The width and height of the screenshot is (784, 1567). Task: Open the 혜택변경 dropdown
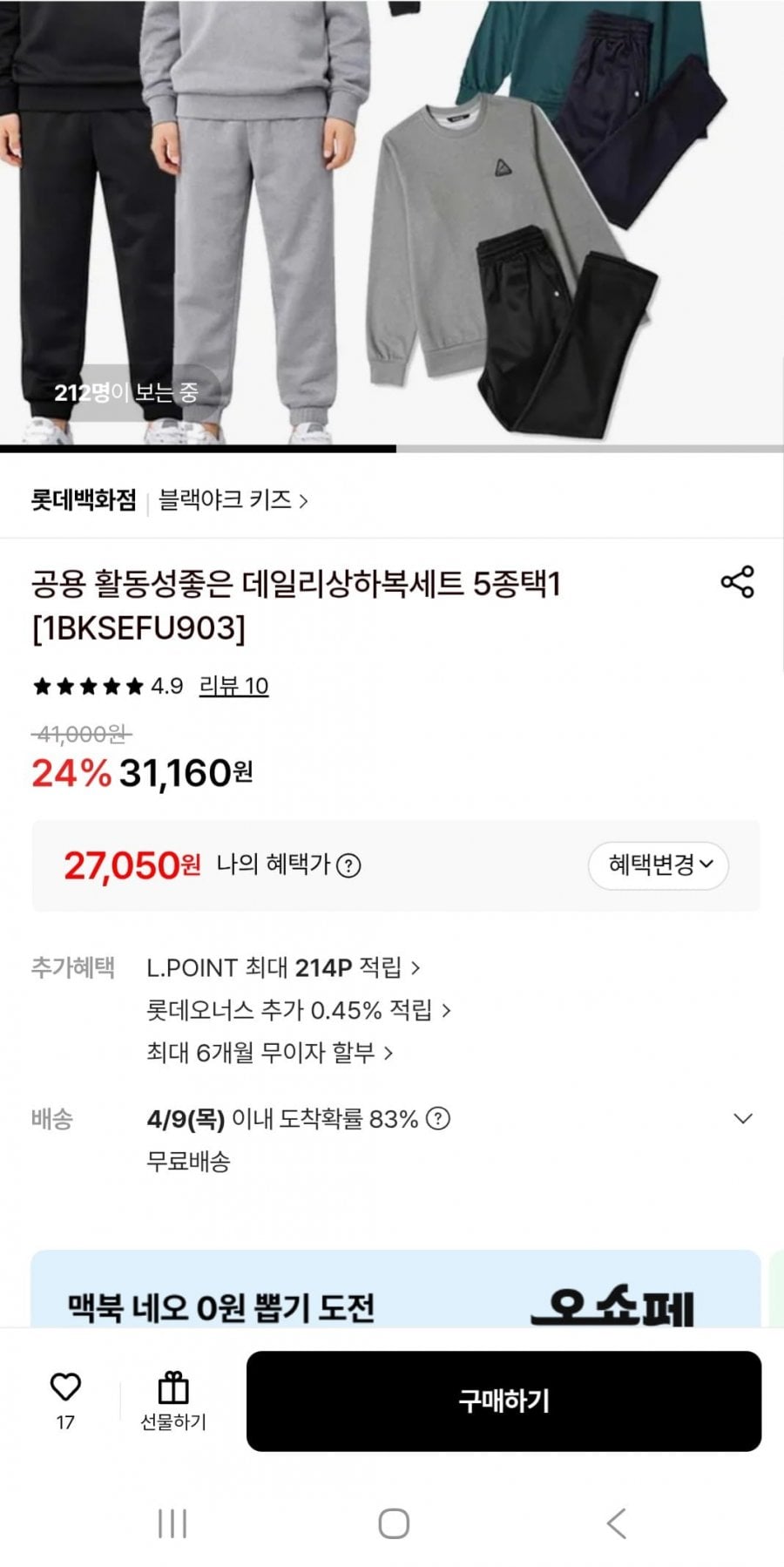pyautogui.click(x=659, y=865)
